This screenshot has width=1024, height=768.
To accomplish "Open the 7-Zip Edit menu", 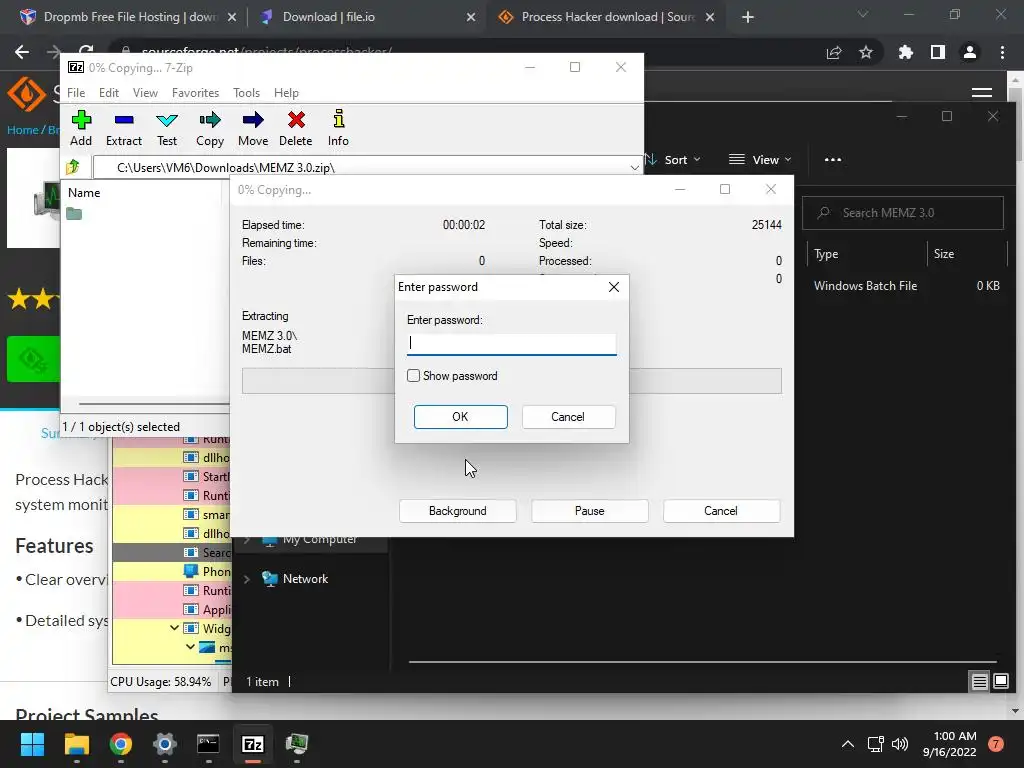I will tap(108, 93).
